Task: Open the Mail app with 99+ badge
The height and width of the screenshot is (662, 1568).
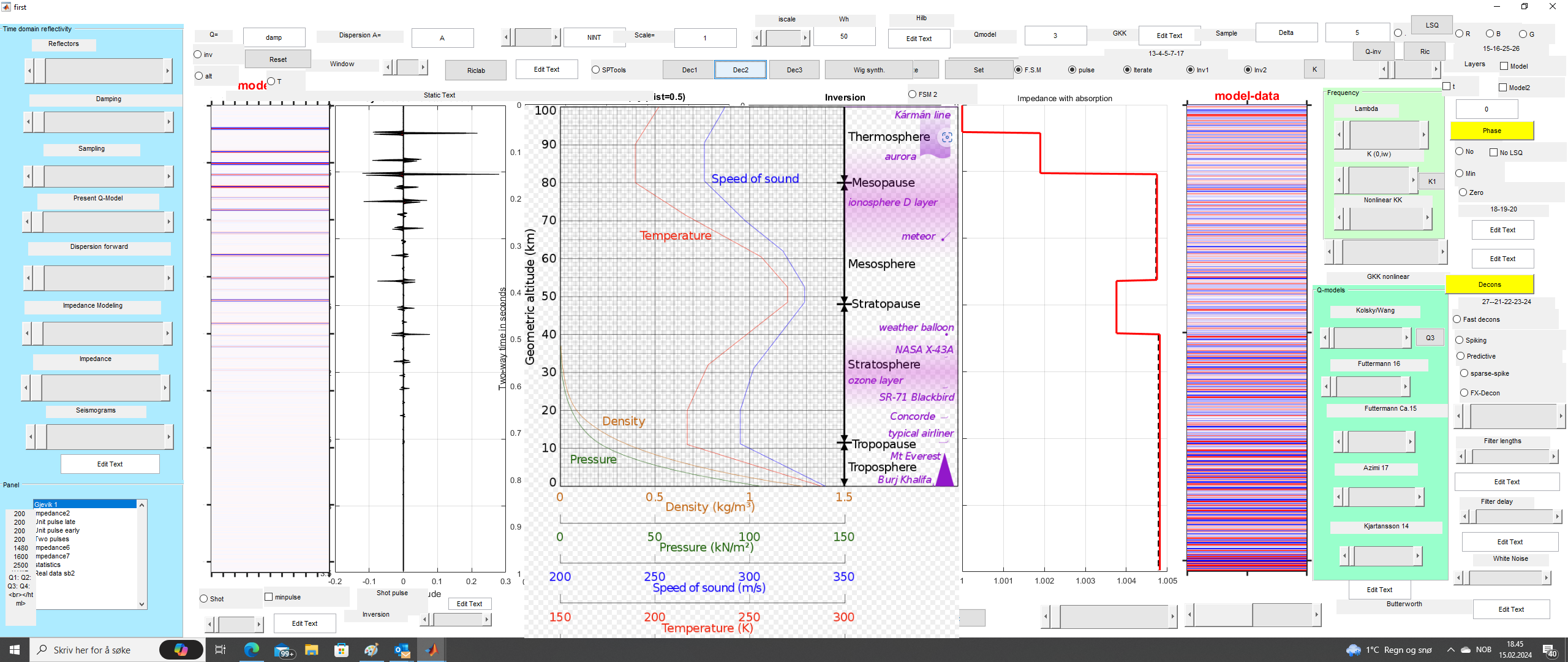Action: 283,650
